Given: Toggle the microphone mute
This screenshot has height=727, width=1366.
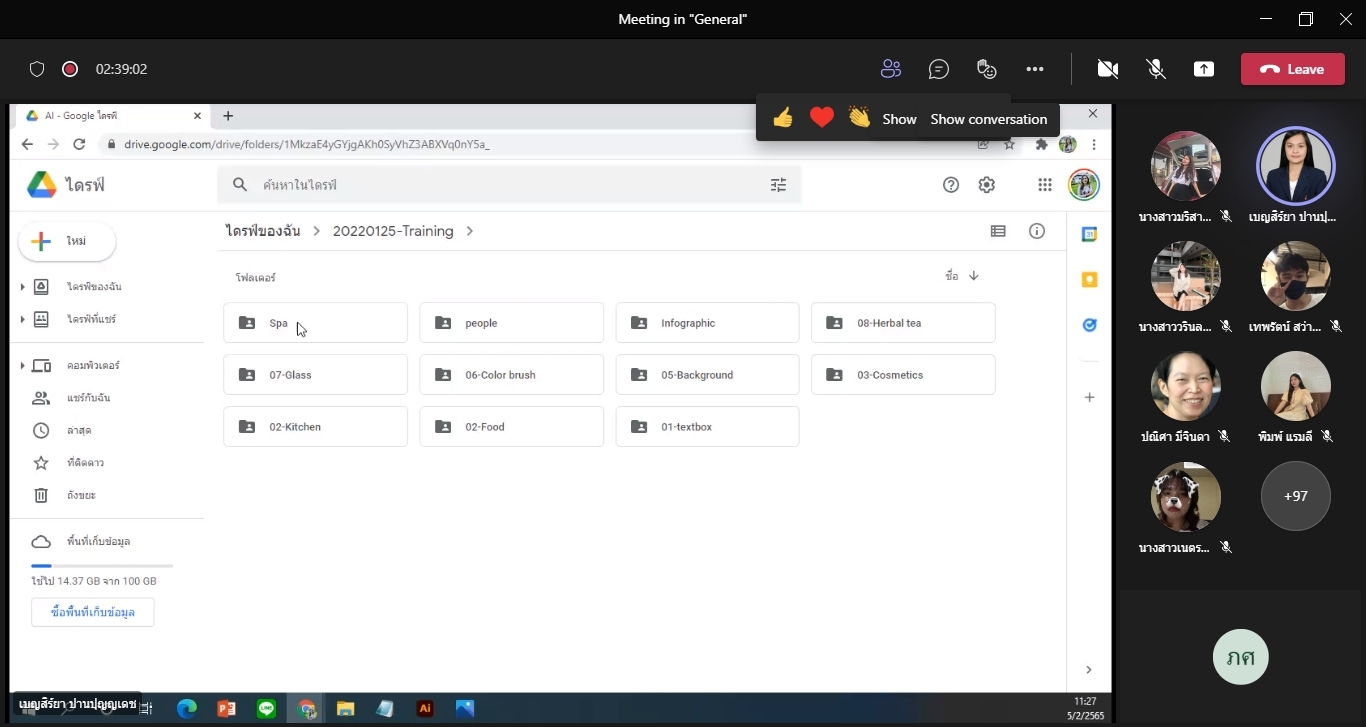Looking at the screenshot, I should [1156, 69].
